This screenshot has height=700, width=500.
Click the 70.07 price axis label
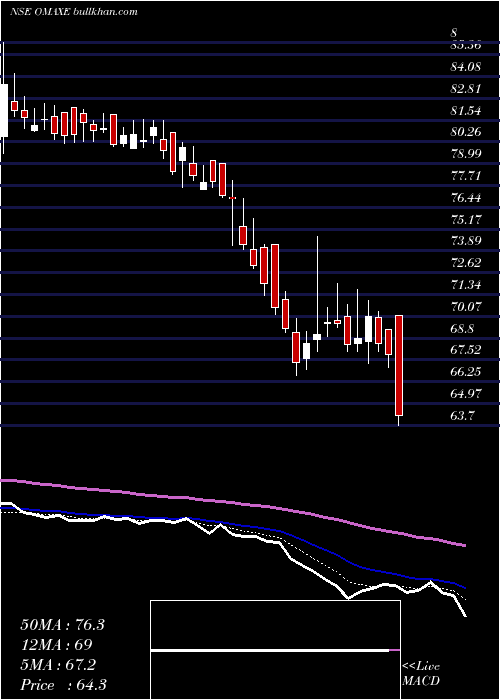[466, 307]
